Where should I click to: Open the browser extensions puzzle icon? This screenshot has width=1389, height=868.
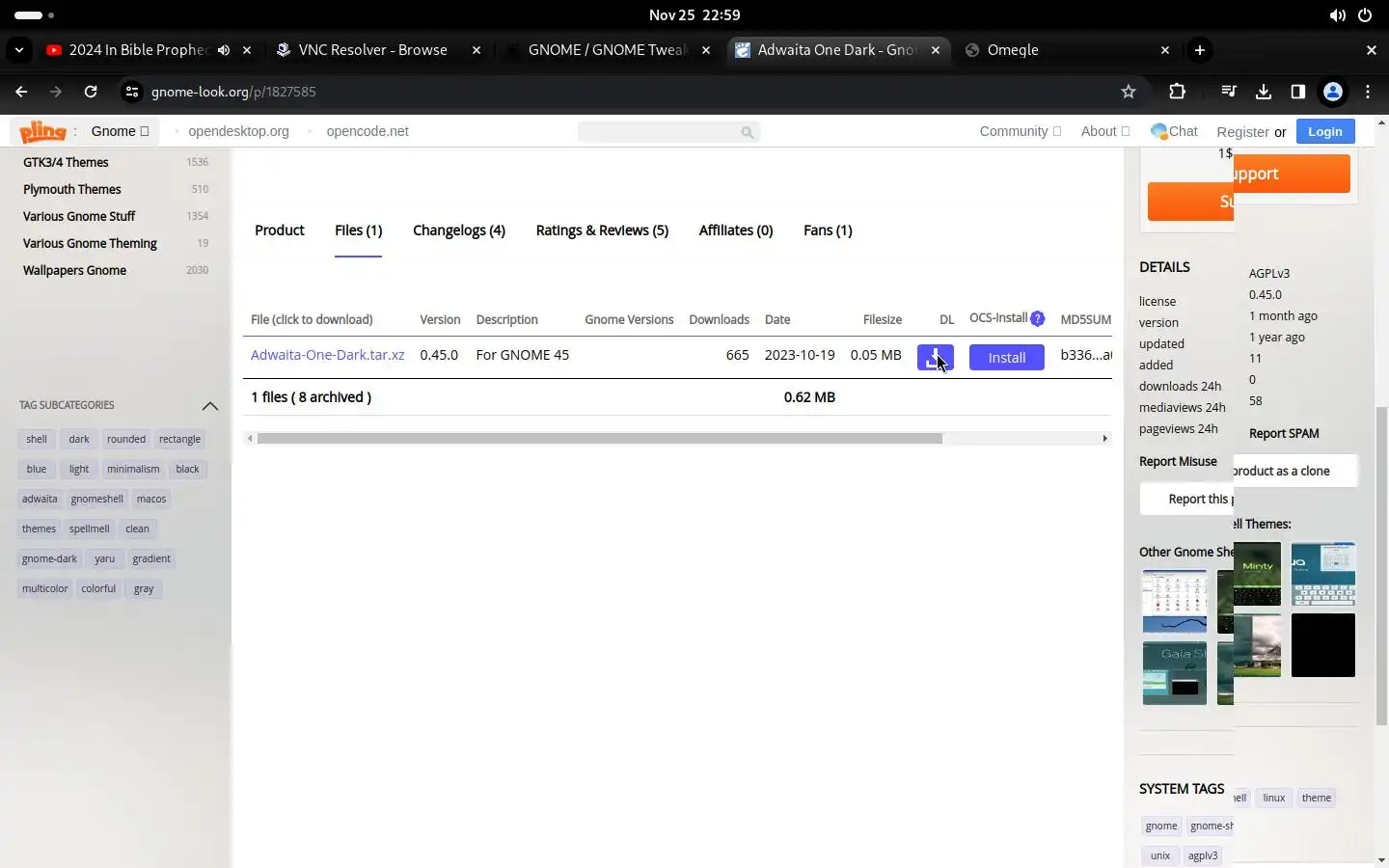(1177, 92)
